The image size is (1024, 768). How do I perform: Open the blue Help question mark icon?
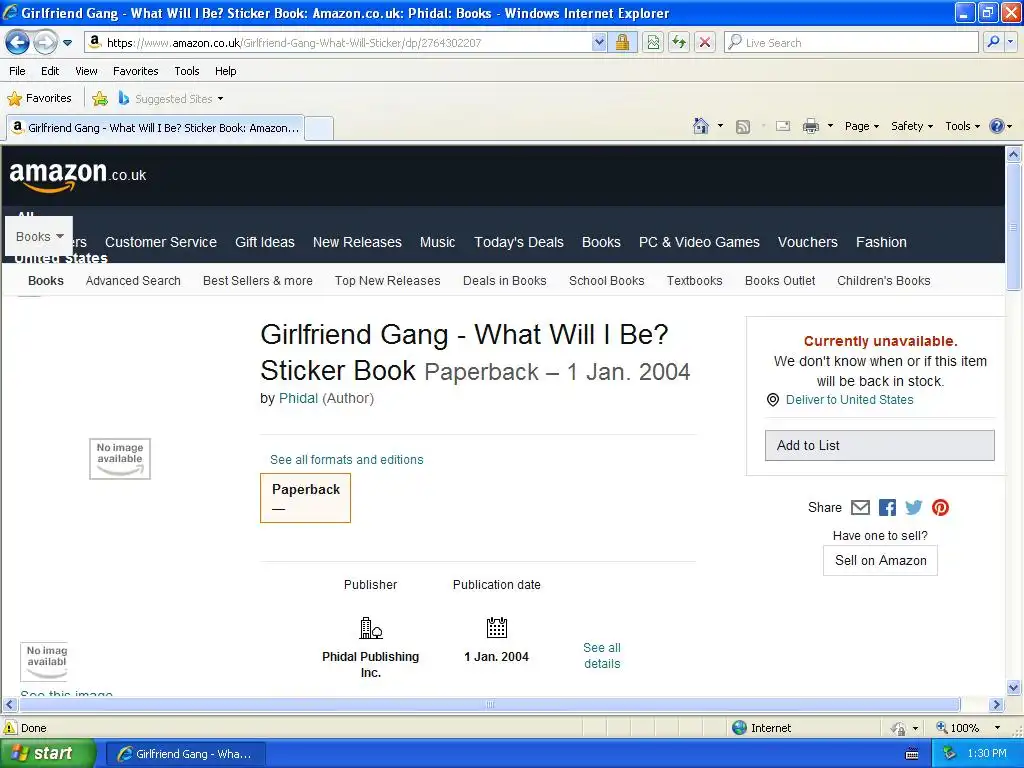click(997, 126)
